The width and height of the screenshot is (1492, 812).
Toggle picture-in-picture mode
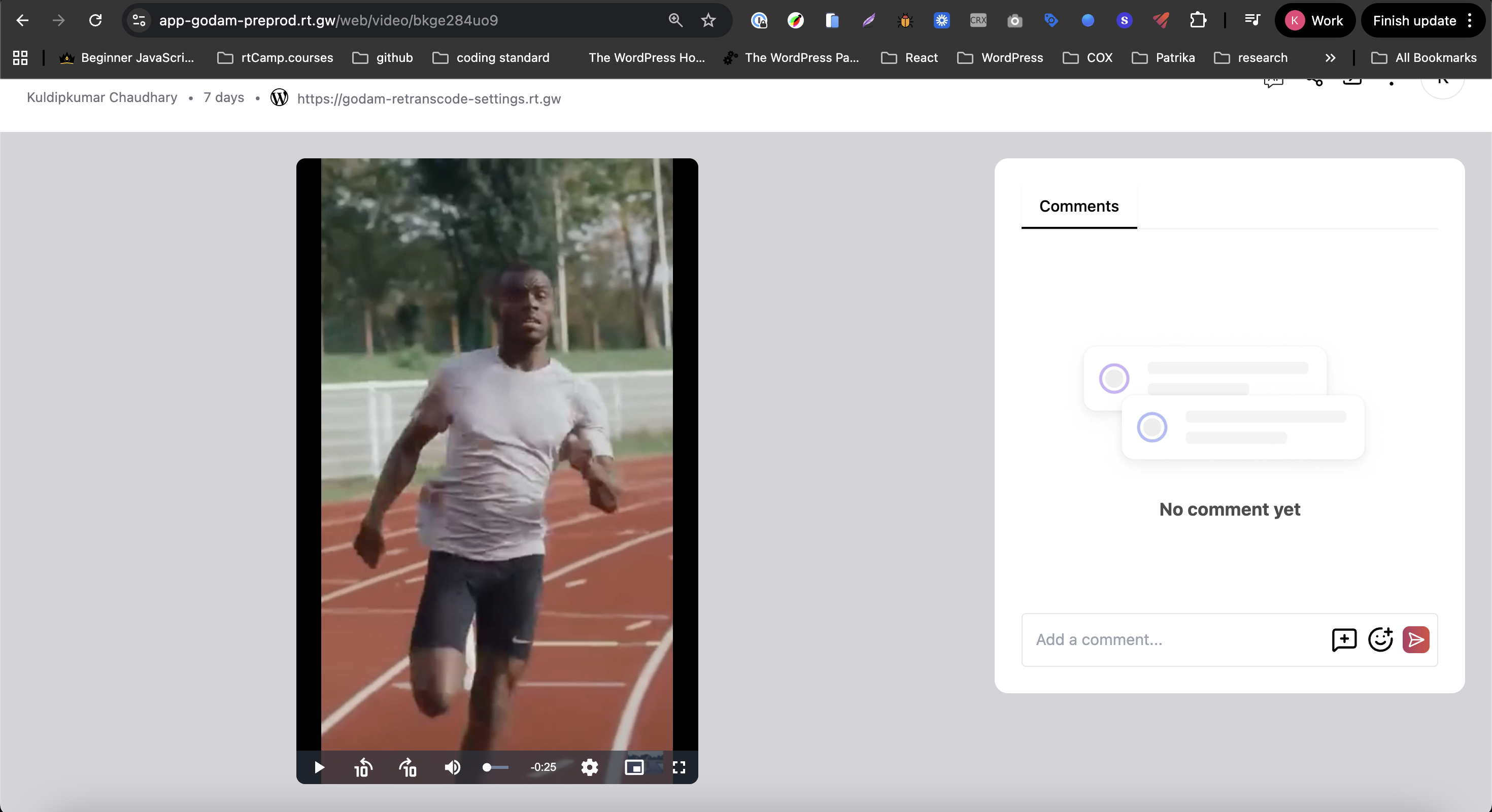point(634,767)
